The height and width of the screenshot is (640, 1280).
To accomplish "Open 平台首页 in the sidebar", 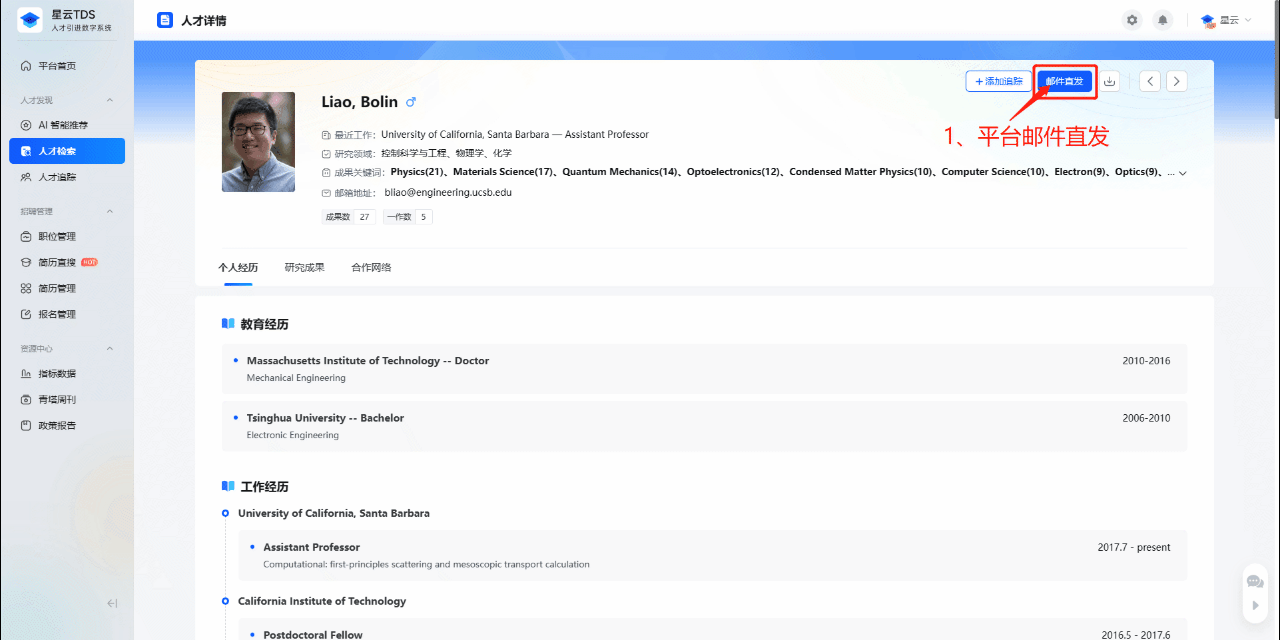I will (x=67, y=66).
